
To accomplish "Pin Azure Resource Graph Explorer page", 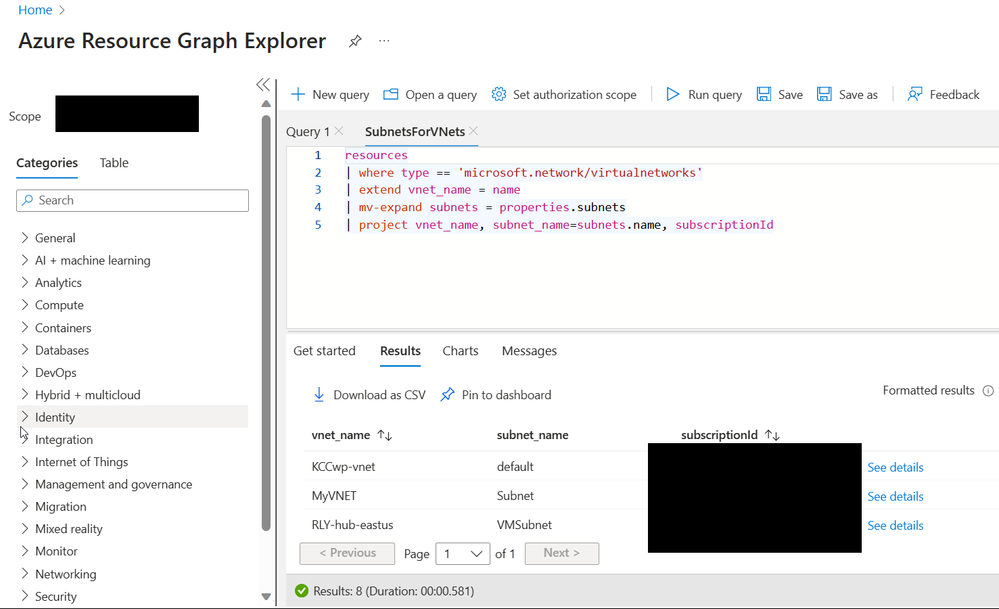I will [x=355, y=41].
